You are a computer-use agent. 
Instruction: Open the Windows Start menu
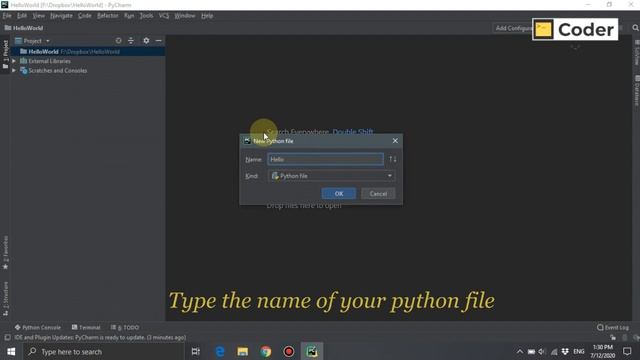[x=11, y=351]
